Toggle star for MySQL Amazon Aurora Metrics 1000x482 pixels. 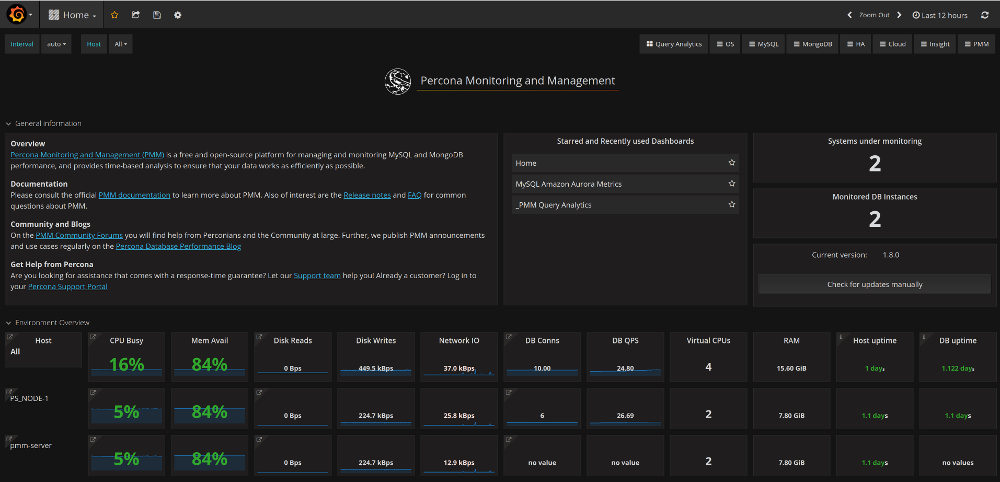pyautogui.click(x=732, y=184)
